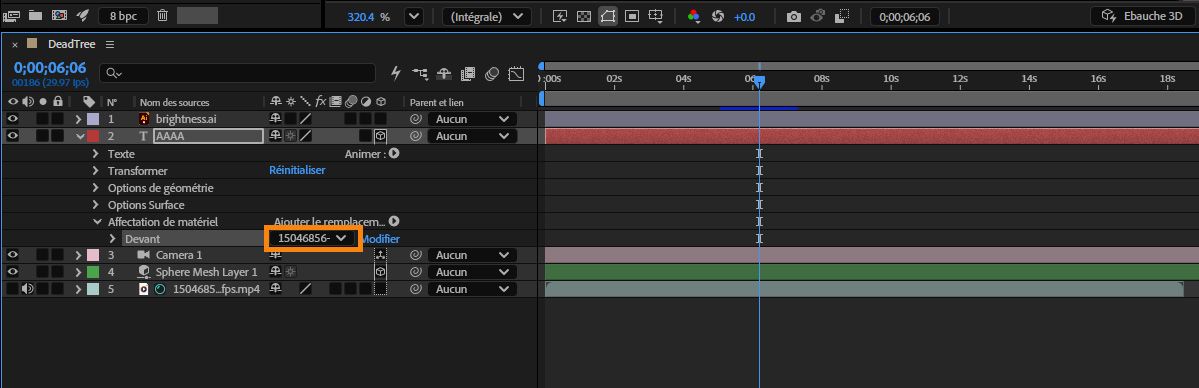Image resolution: width=1199 pixels, height=388 pixels.
Task: Hide the AAAA text layer
Action: tap(12, 135)
